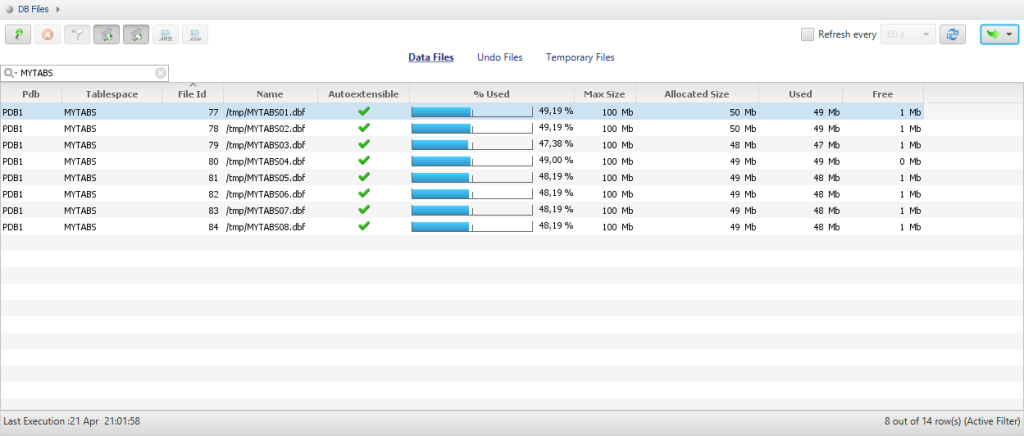Click the blue refresh arrows button

[x=953, y=34]
